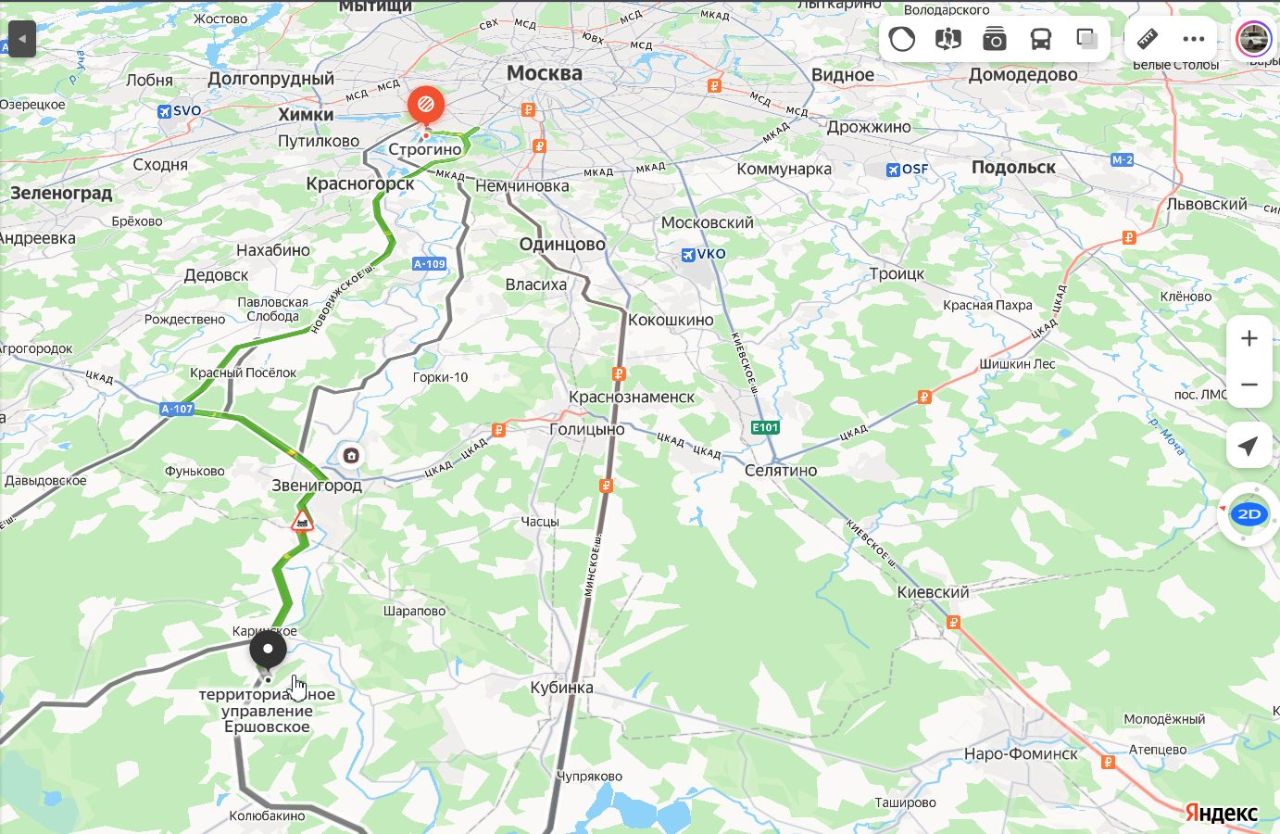Click the road works warning sign

pyautogui.click(x=302, y=520)
